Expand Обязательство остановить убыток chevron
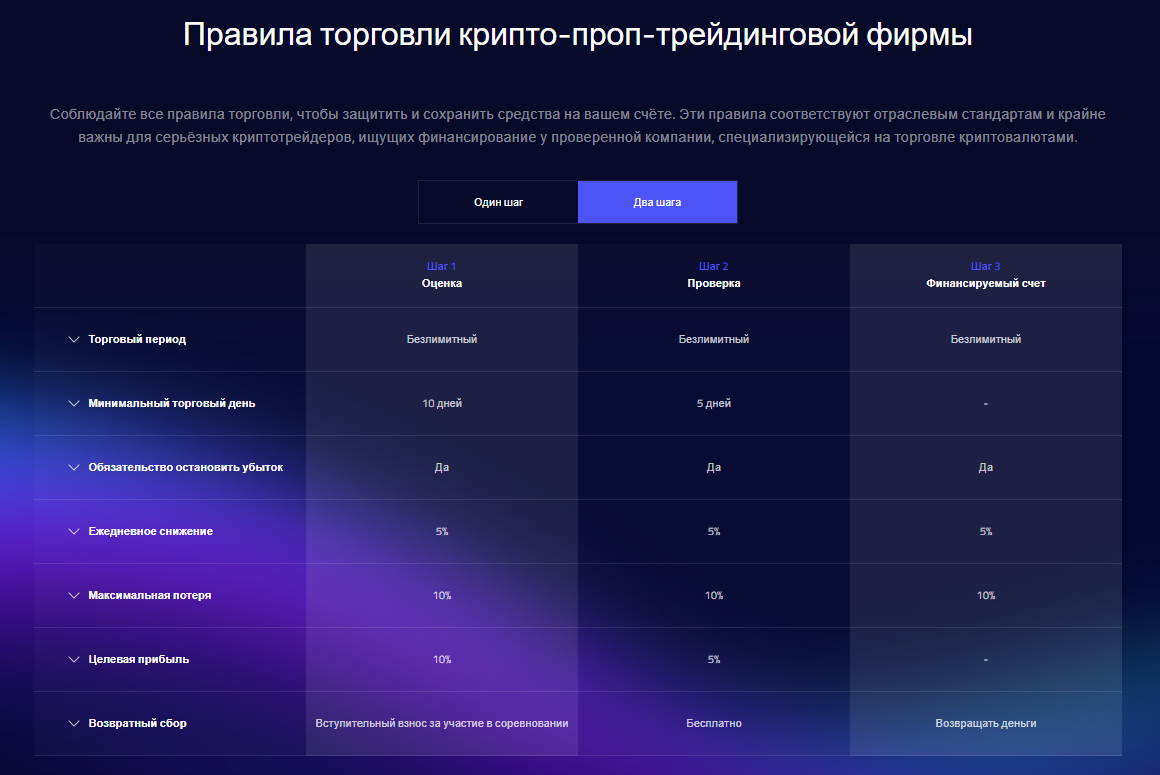1160x775 pixels. (x=74, y=467)
